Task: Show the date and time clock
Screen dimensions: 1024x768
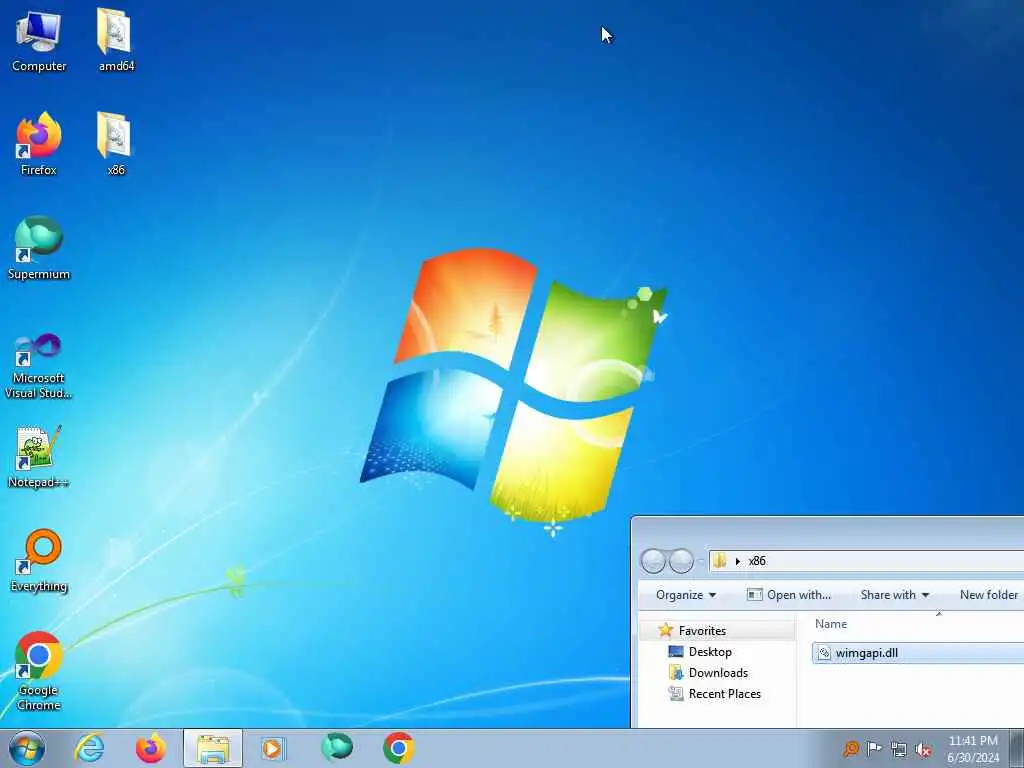Action: click(x=973, y=749)
